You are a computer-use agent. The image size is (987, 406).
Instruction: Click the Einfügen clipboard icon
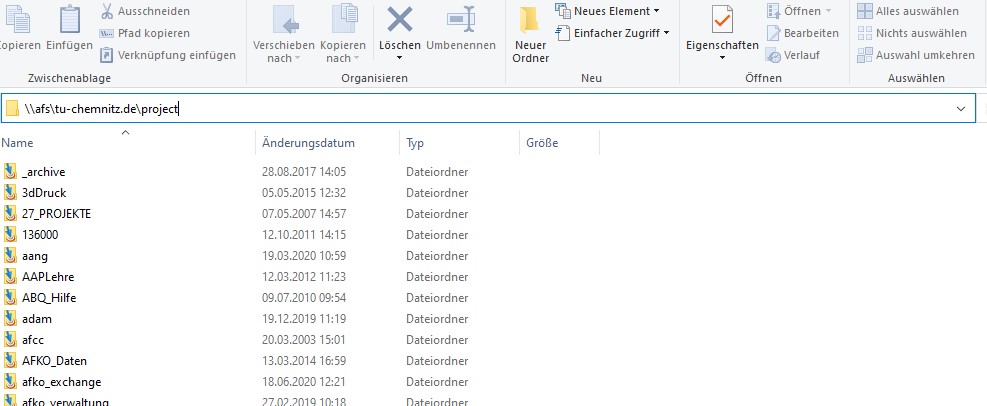70,19
